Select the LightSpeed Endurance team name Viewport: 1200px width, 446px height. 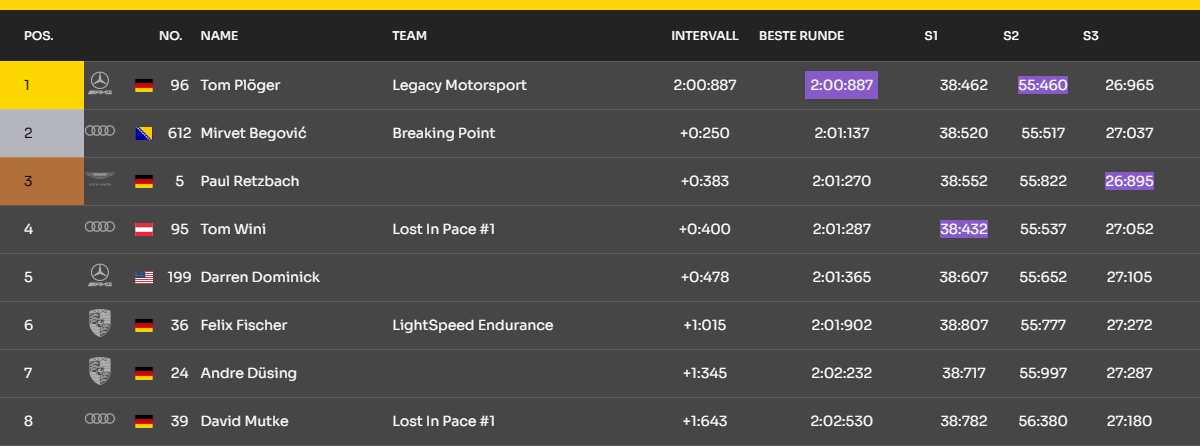(472, 325)
